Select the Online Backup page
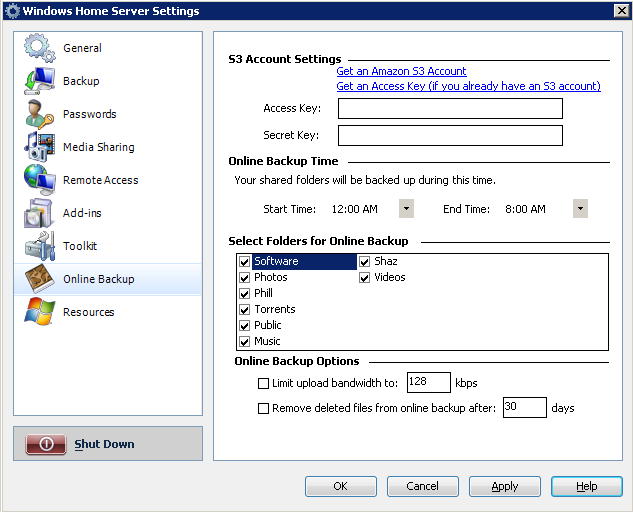The height and width of the screenshot is (512, 633). pos(107,279)
